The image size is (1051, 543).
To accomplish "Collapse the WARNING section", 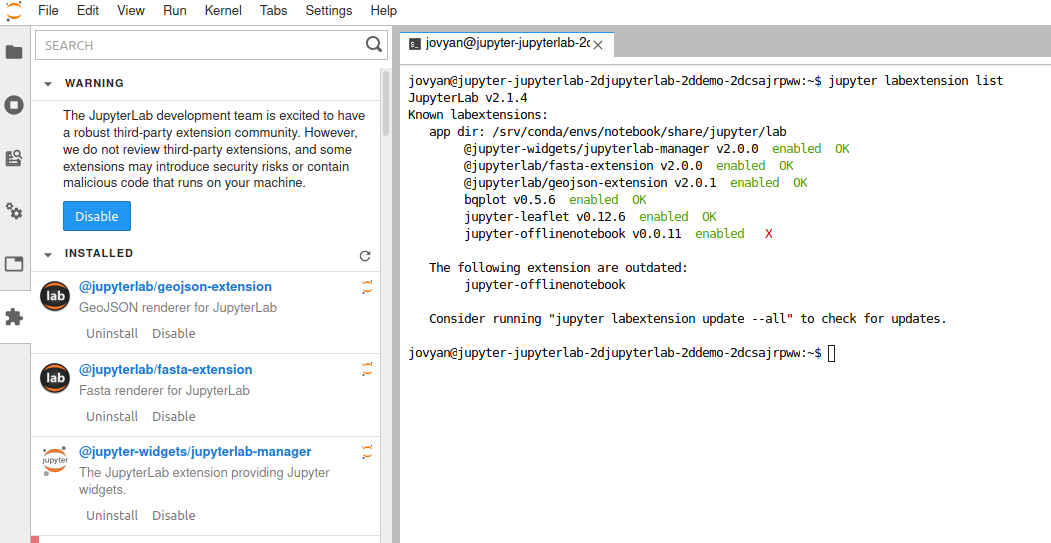I will tap(48, 84).
